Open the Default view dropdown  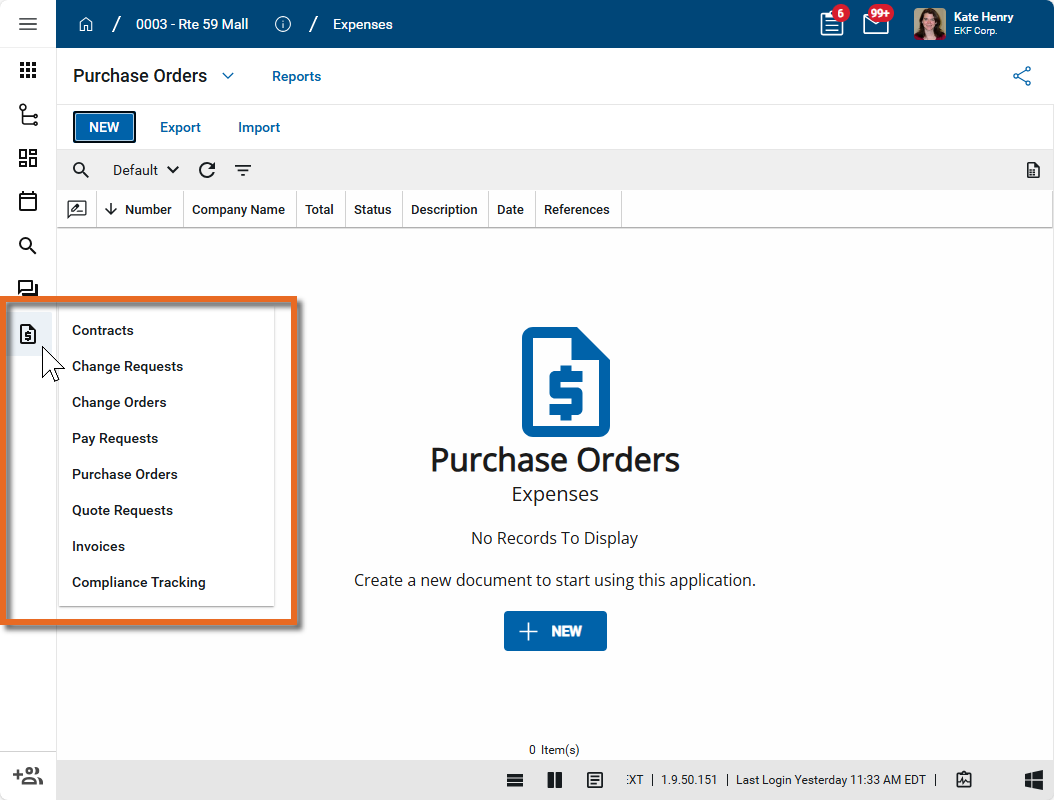point(146,170)
